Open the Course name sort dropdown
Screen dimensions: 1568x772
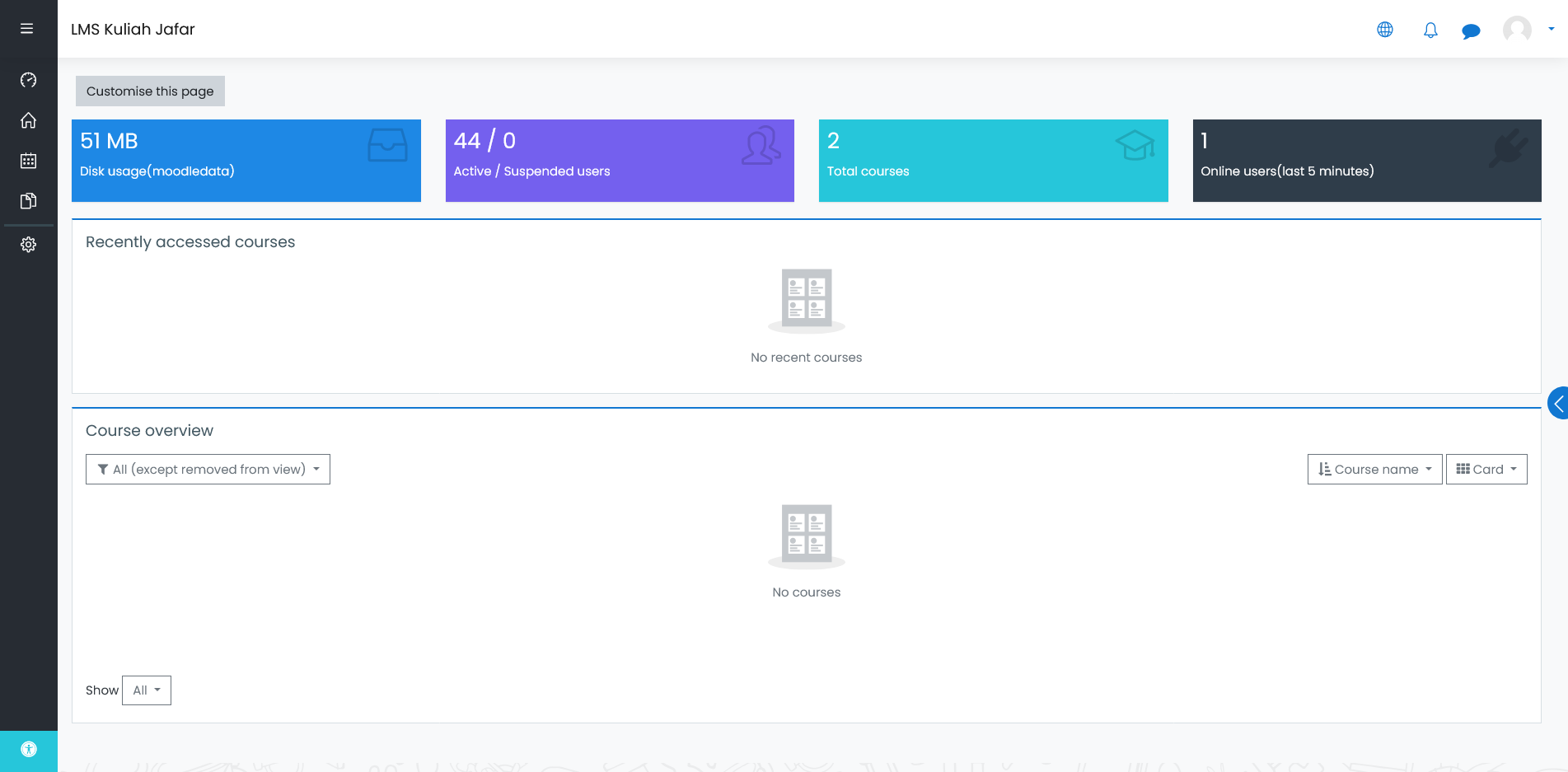tap(1374, 470)
